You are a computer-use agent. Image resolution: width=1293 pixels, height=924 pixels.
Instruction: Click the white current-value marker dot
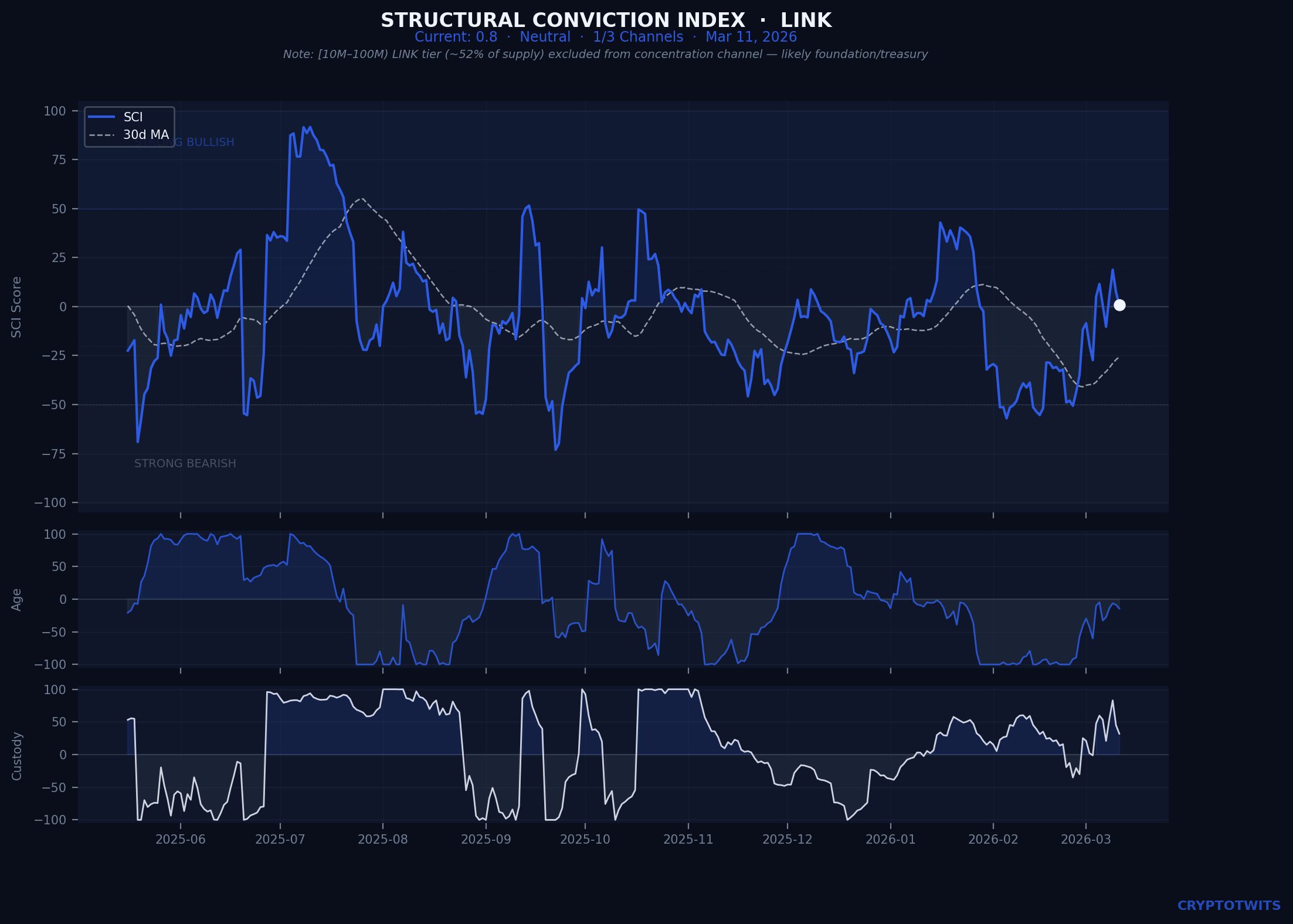coord(1119,305)
